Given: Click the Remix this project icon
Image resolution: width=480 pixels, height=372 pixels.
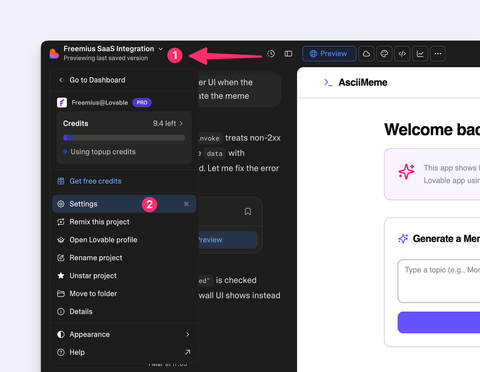Looking at the screenshot, I should point(61,222).
